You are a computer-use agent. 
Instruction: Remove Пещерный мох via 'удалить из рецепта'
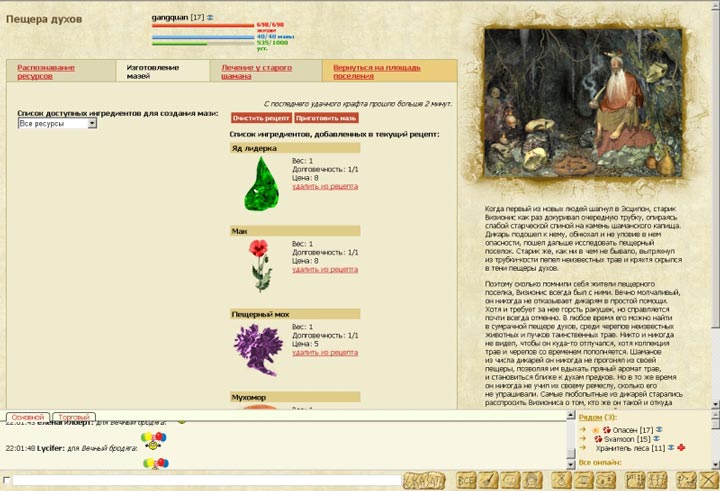pos(325,353)
